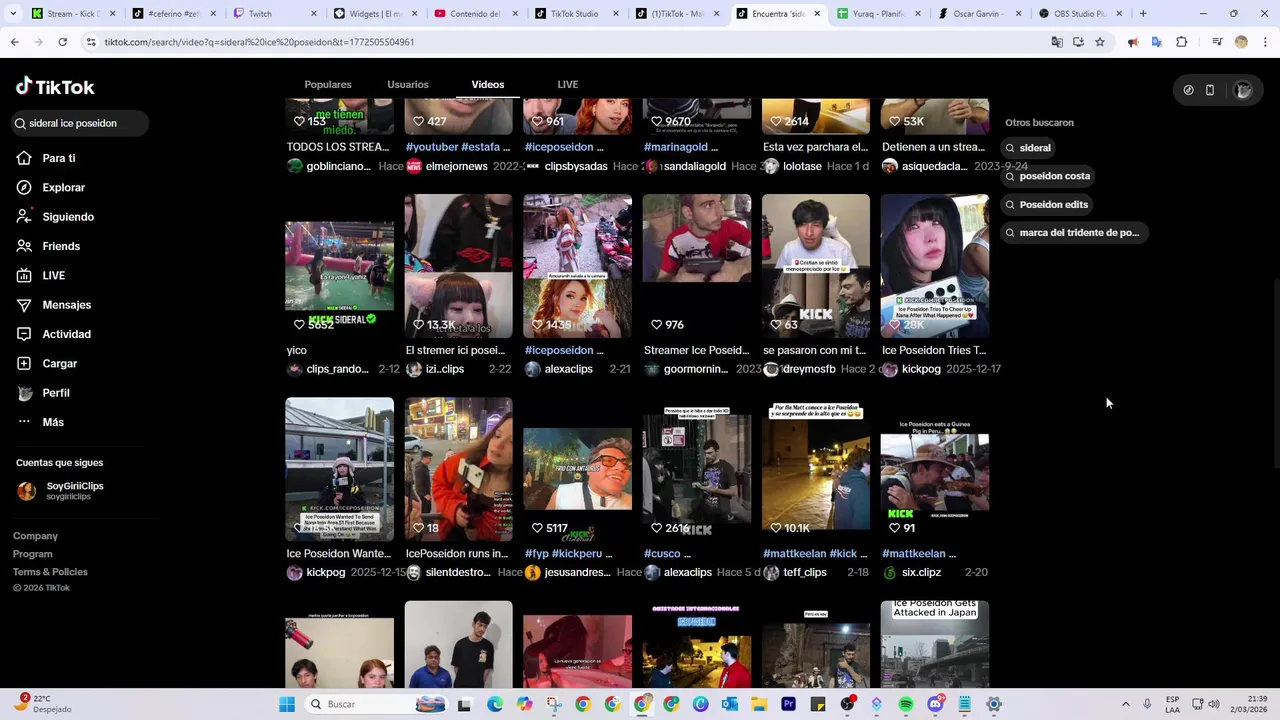Viewport: 1280px width, 720px height.
Task: Open Chrome three-dot menu
Action: point(1266,42)
